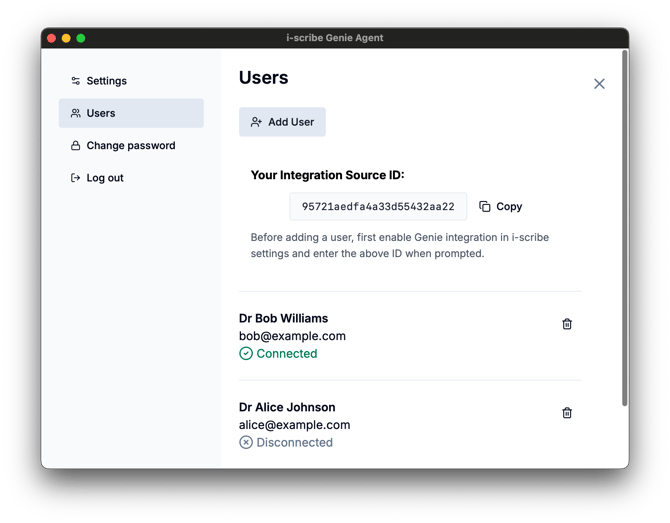This screenshot has height=523, width=670.
Task: Choose Log out in sidebar
Action: click(131, 178)
